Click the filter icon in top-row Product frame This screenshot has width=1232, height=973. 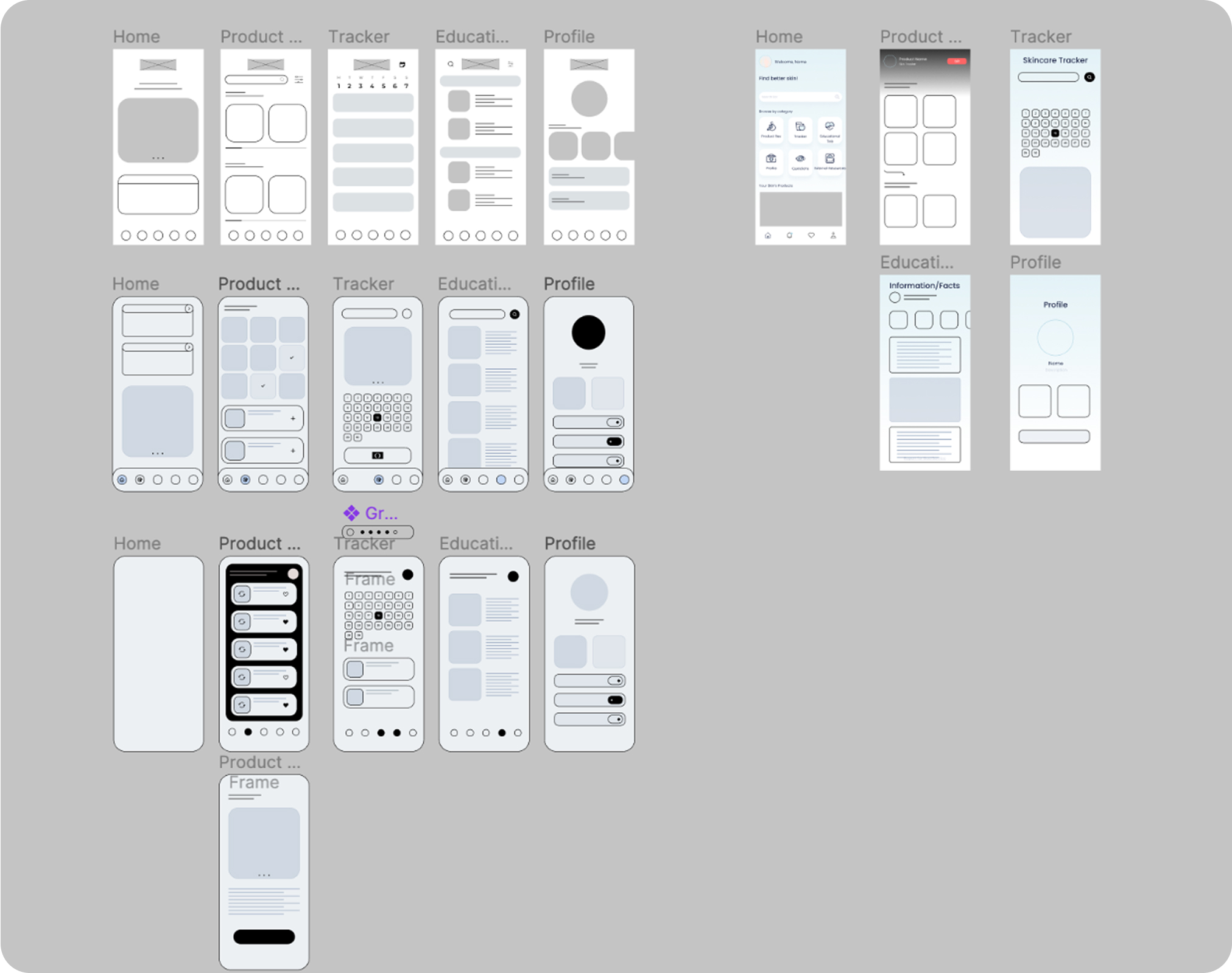pos(299,80)
